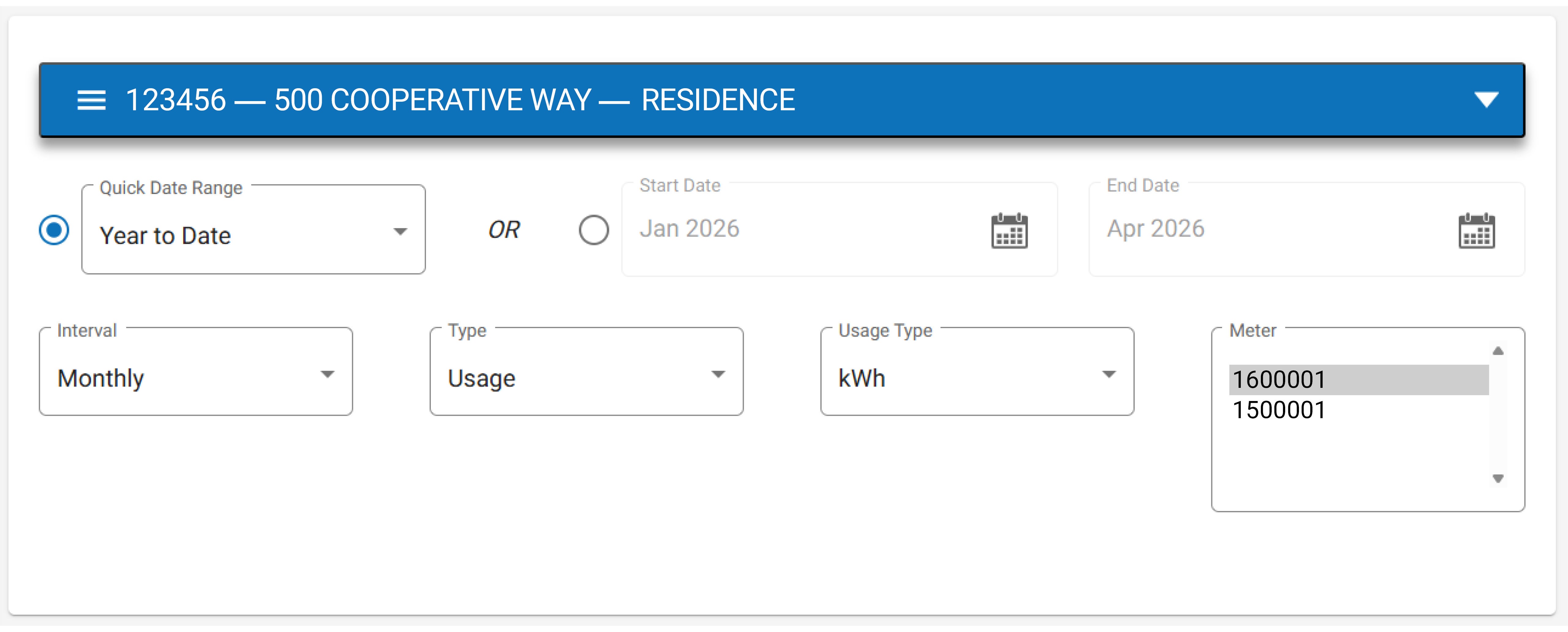Open the End Date calendar picker
1568x632 pixels.
click(1476, 231)
